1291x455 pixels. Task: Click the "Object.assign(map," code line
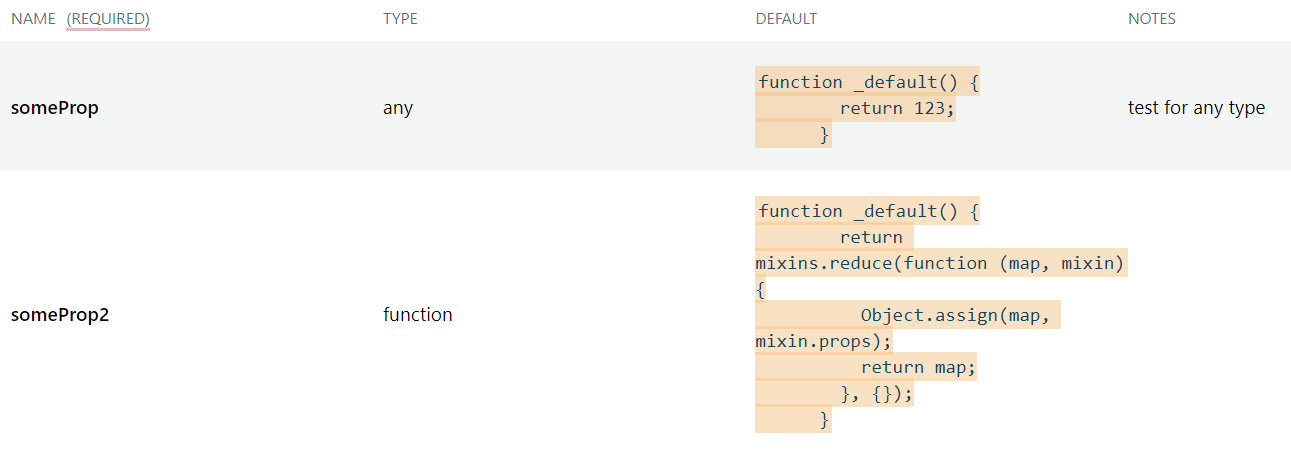(x=954, y=315)
